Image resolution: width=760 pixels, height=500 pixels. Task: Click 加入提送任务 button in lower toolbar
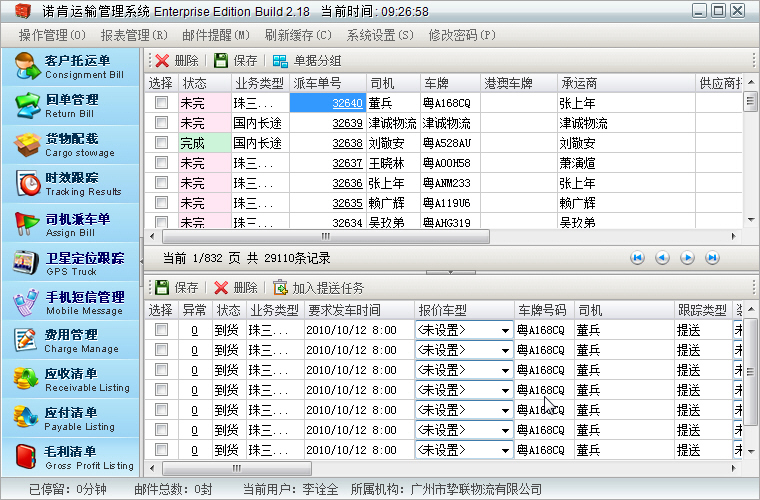coord(321,288)
